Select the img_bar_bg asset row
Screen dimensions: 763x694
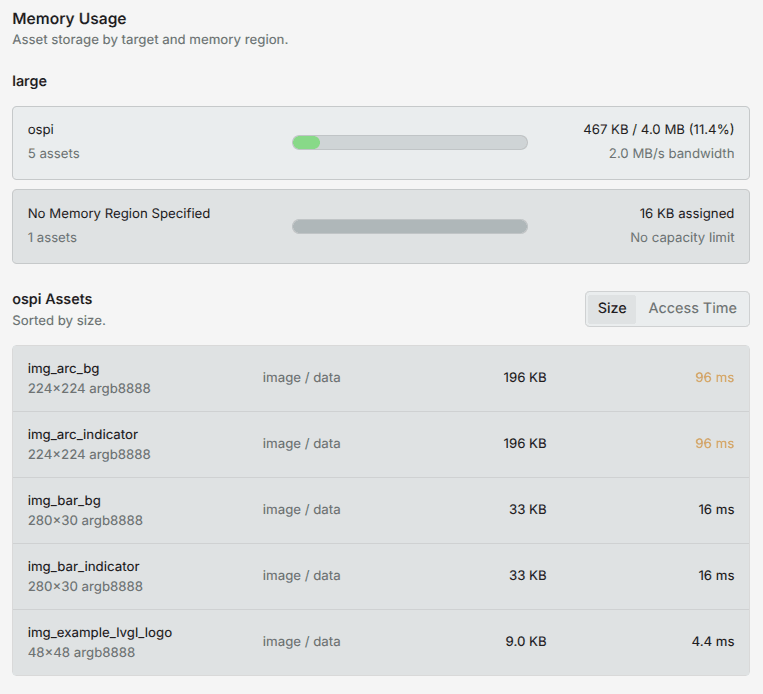point(381,510)
